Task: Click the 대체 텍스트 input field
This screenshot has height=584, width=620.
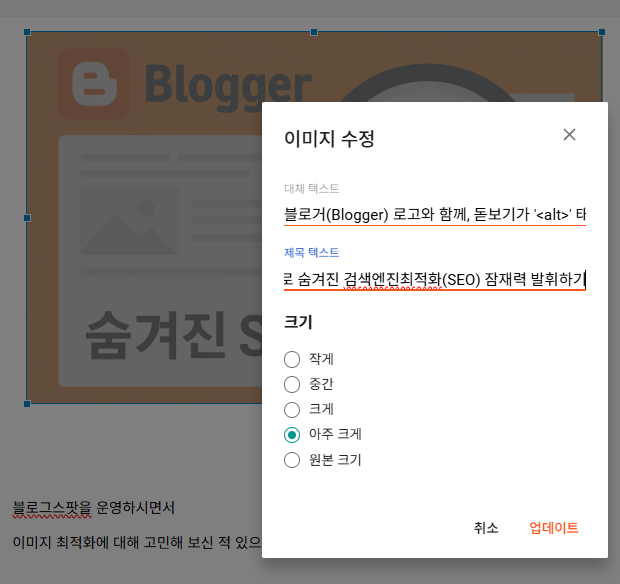Action: (x=434, y=214)
